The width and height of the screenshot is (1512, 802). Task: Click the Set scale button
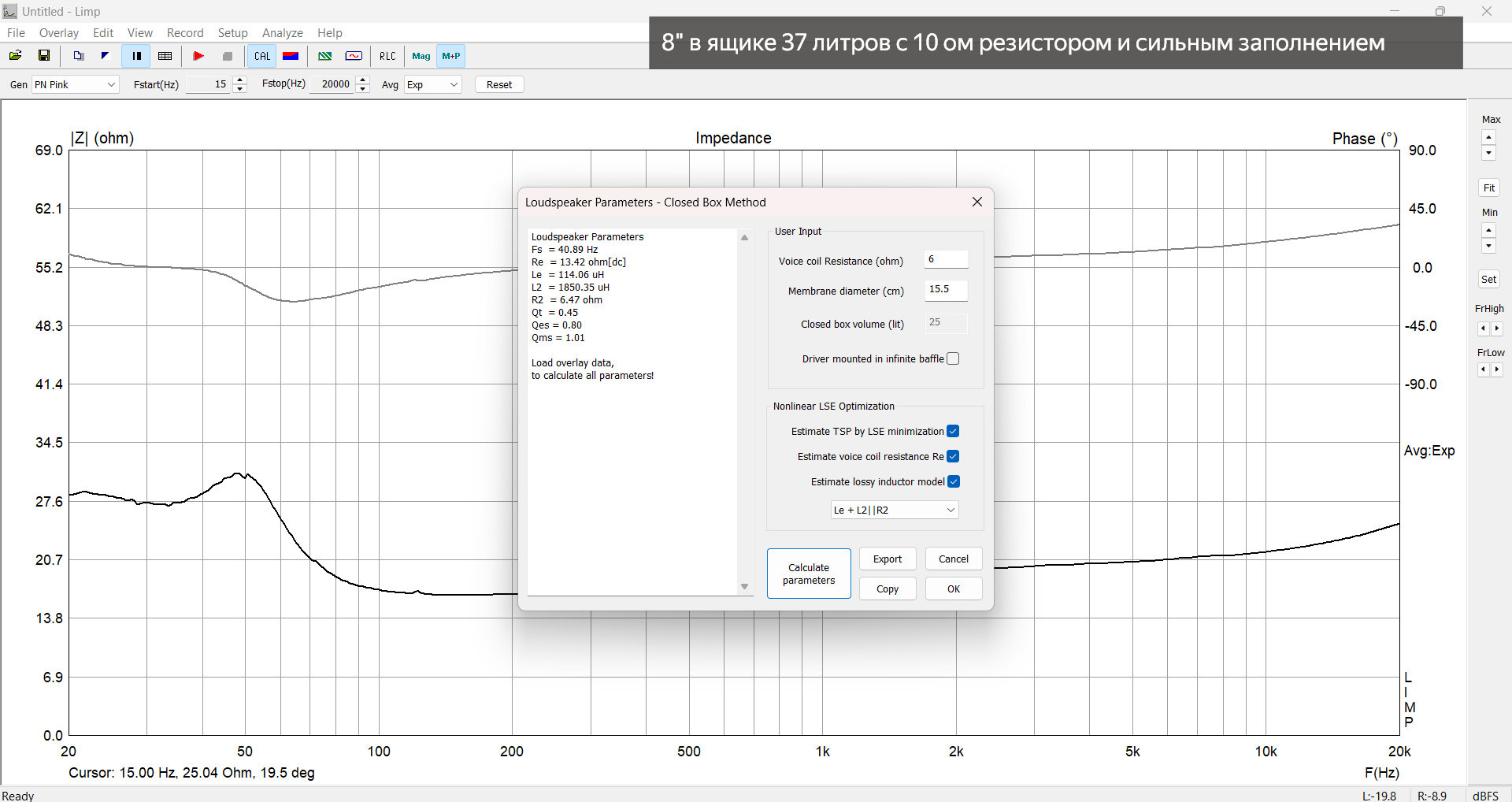[x=1489, y=279]
